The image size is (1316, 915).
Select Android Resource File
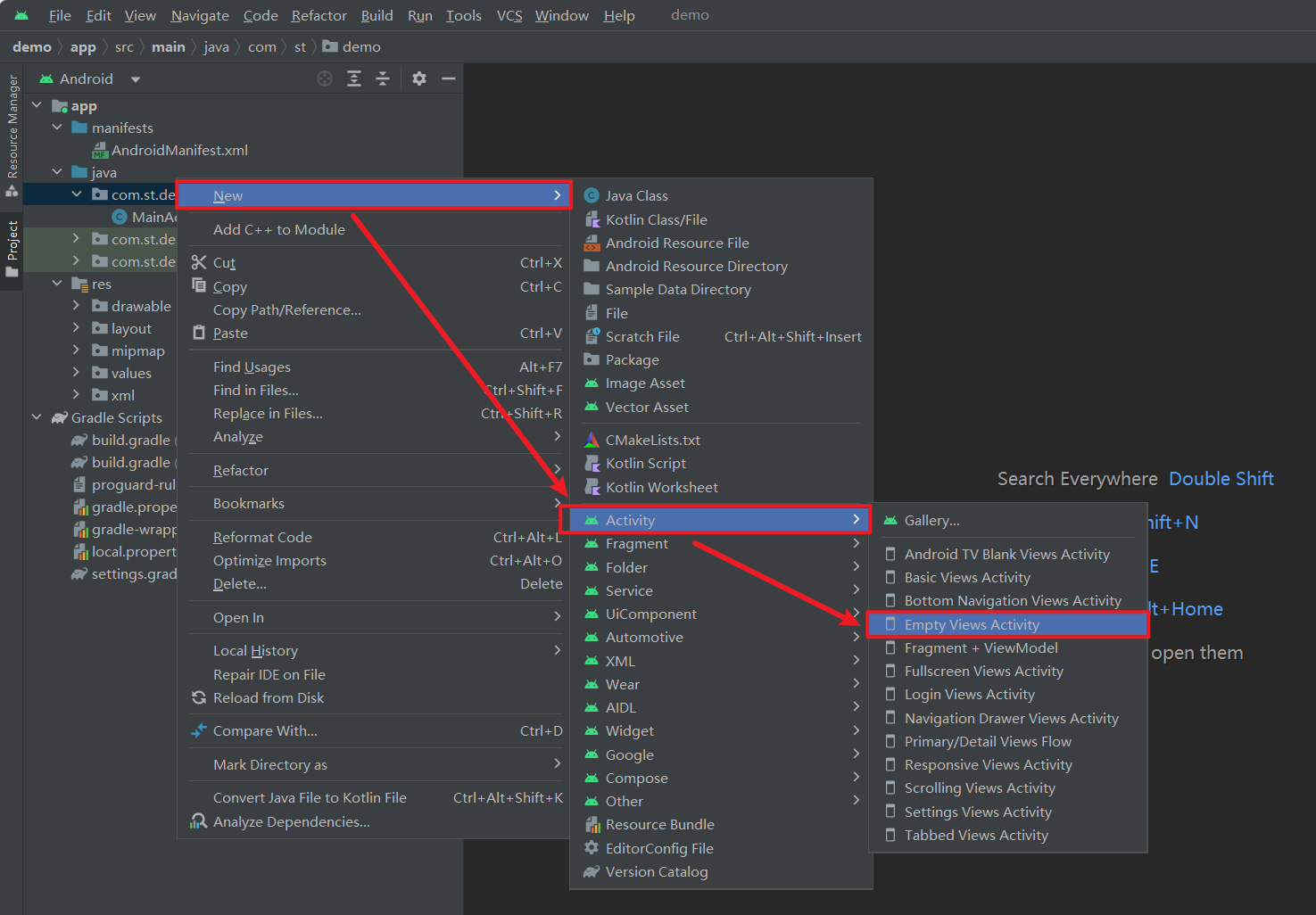click(721, 243)
